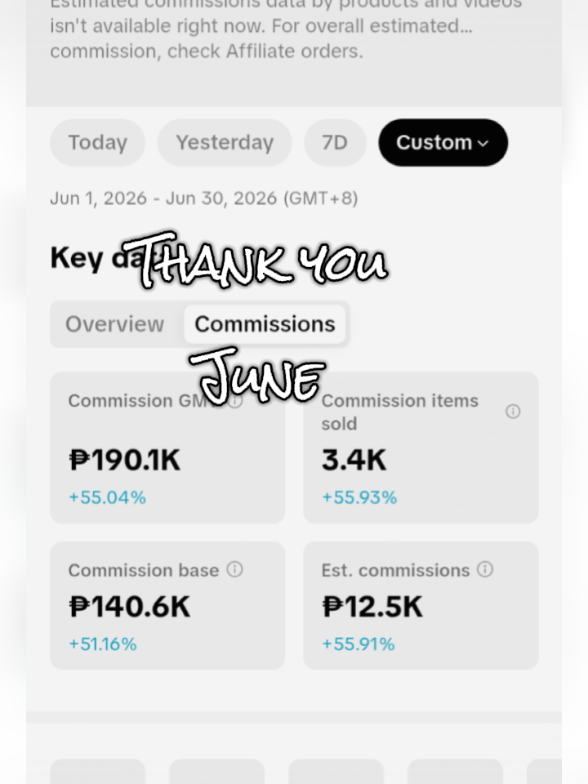Open the Est. commissions ₱12.5K card
The height and width of the screenshot is (784, 588).
click(421, 606)
